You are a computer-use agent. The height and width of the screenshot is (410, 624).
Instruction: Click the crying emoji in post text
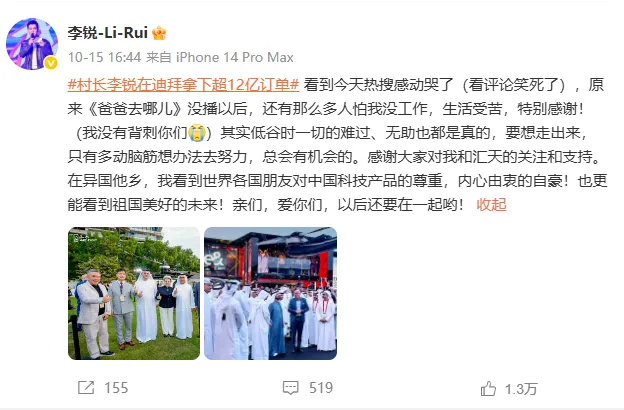click(x=197, y=133)
